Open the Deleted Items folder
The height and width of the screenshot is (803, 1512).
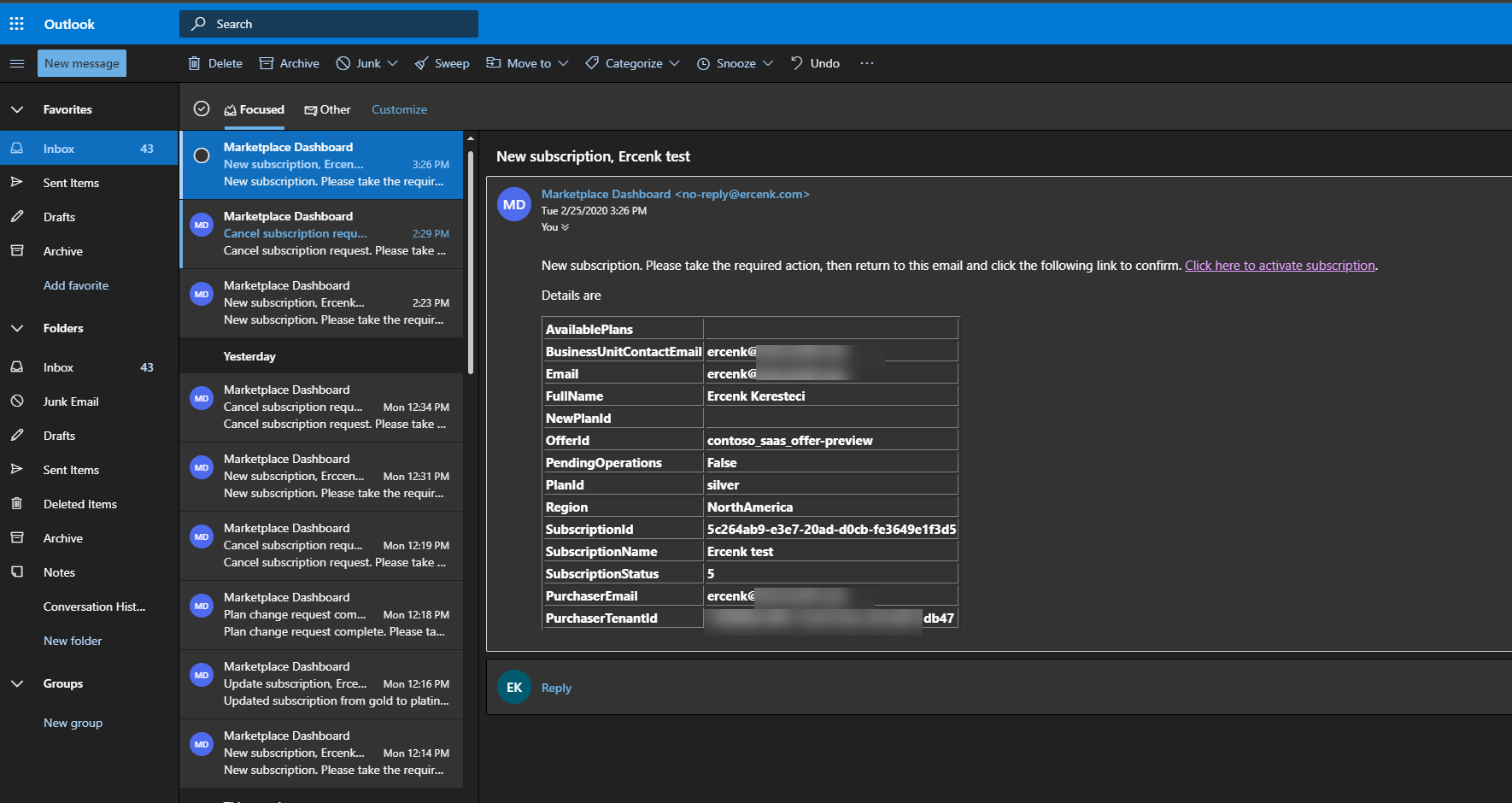[89, 504]
